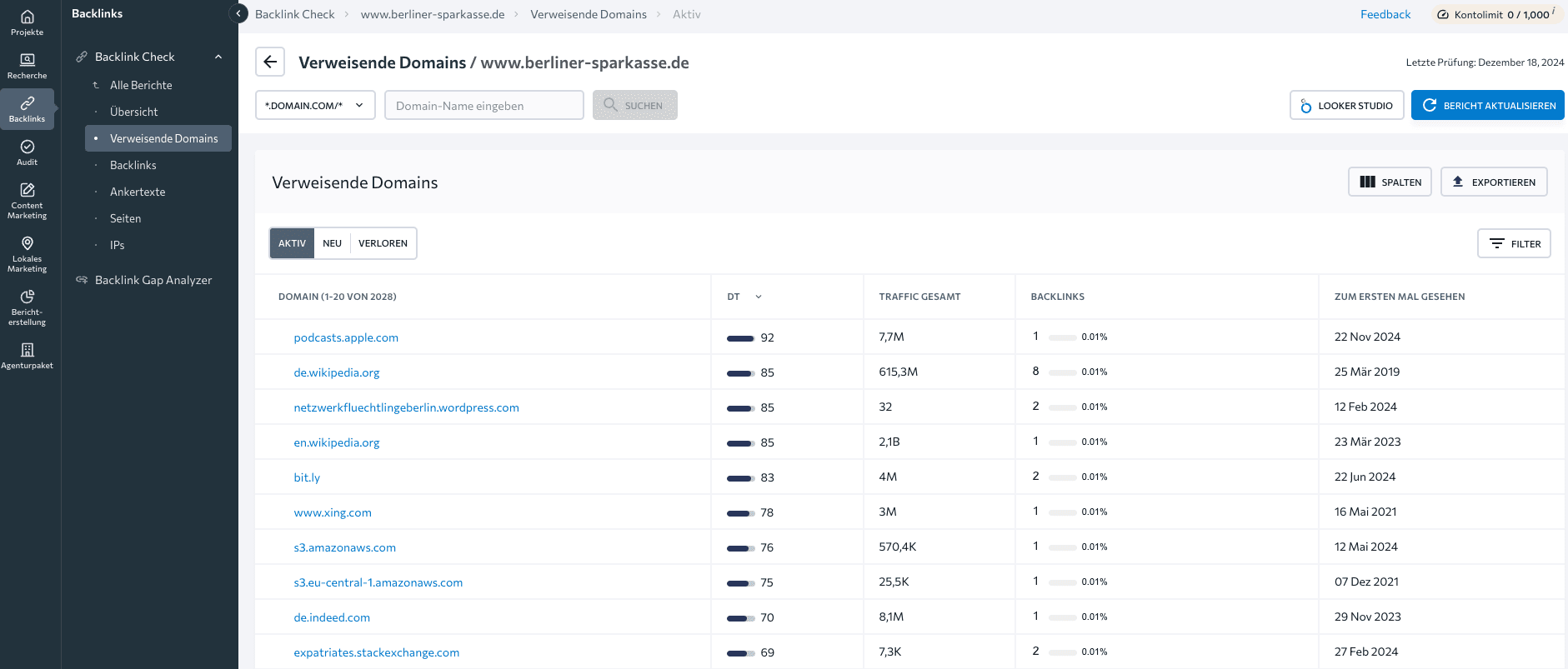
Task: Click the Kontolimit gauge icon
Action: 1443,14
